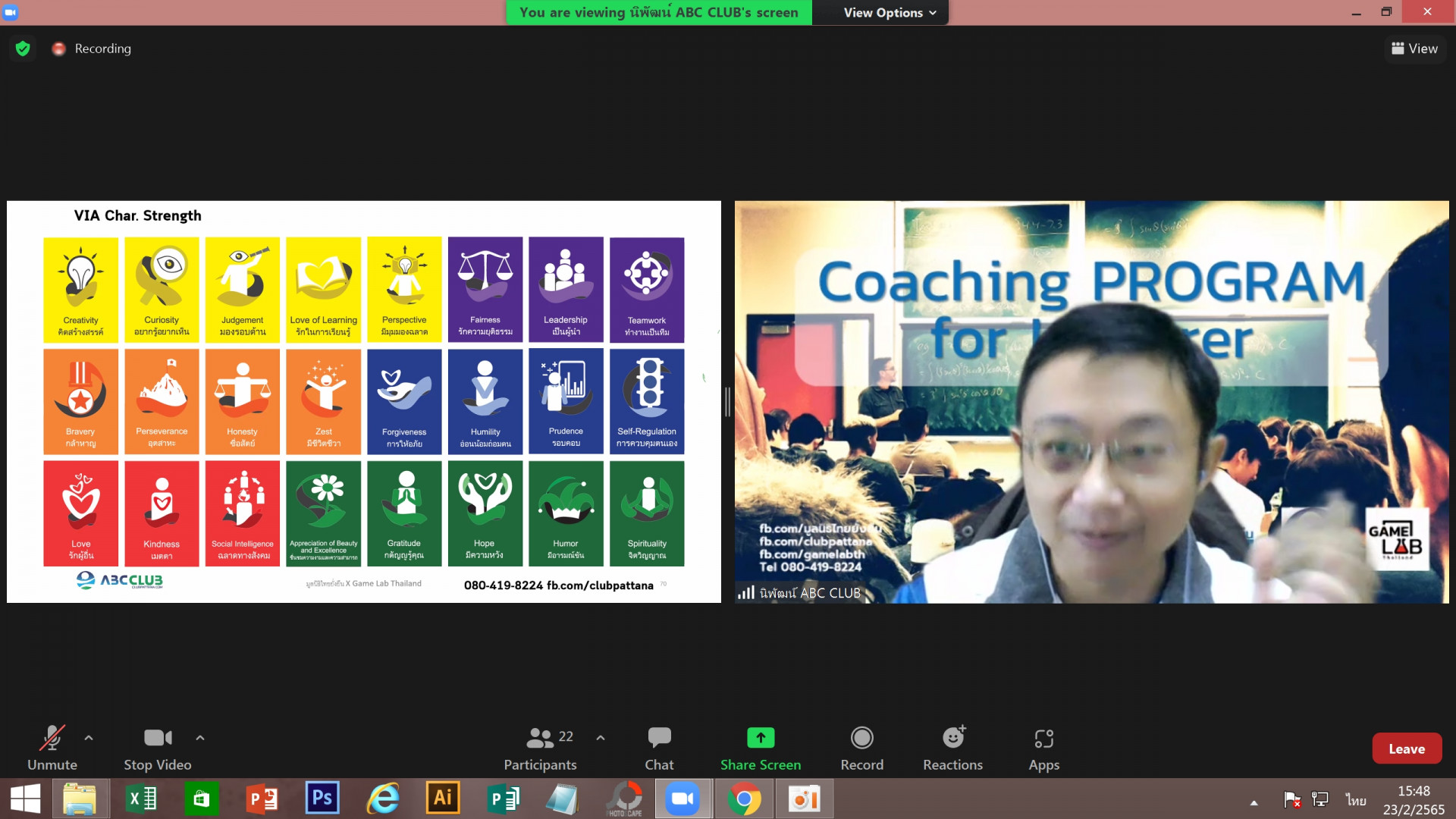The image size is (1456, 819).
Task: Click the 'You are viewing' green banner
Action: pos(659,13)
